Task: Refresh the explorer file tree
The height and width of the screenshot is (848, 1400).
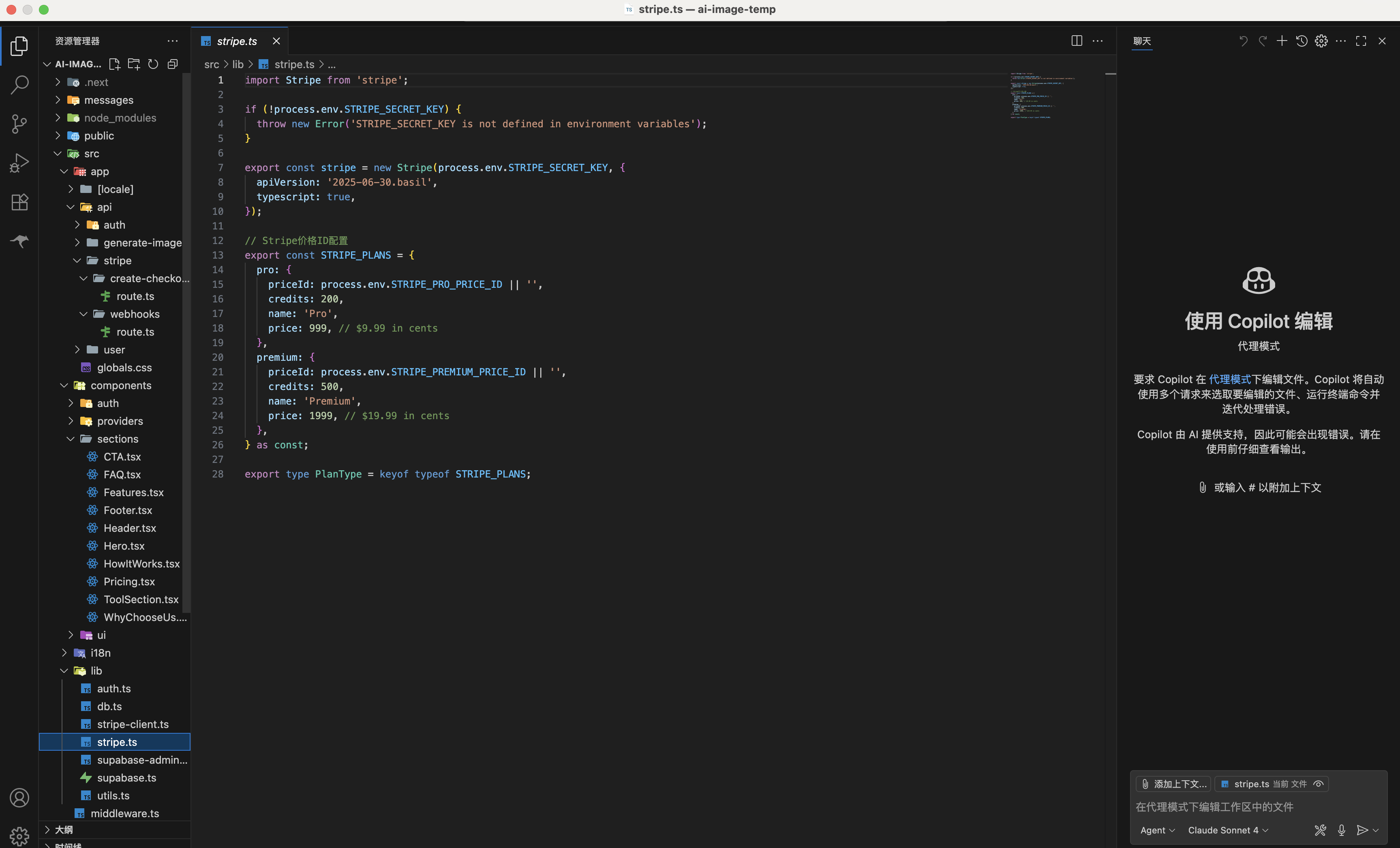Action: click(x=153, y=64)
